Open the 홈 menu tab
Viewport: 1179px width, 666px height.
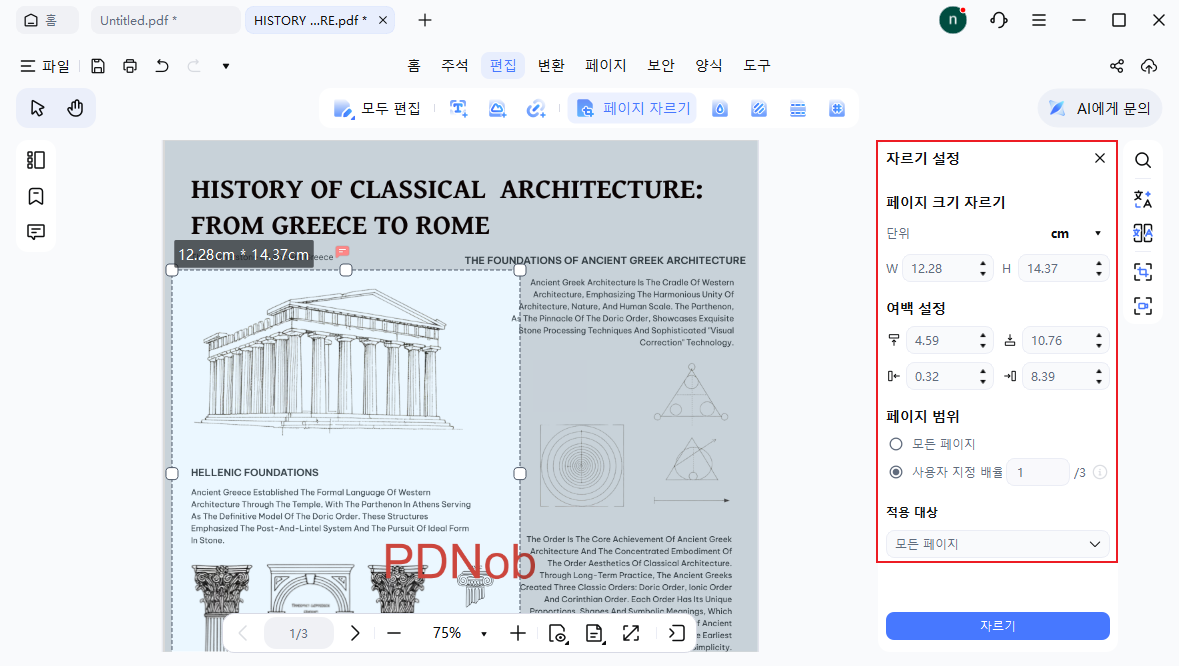tap(414, 65)
